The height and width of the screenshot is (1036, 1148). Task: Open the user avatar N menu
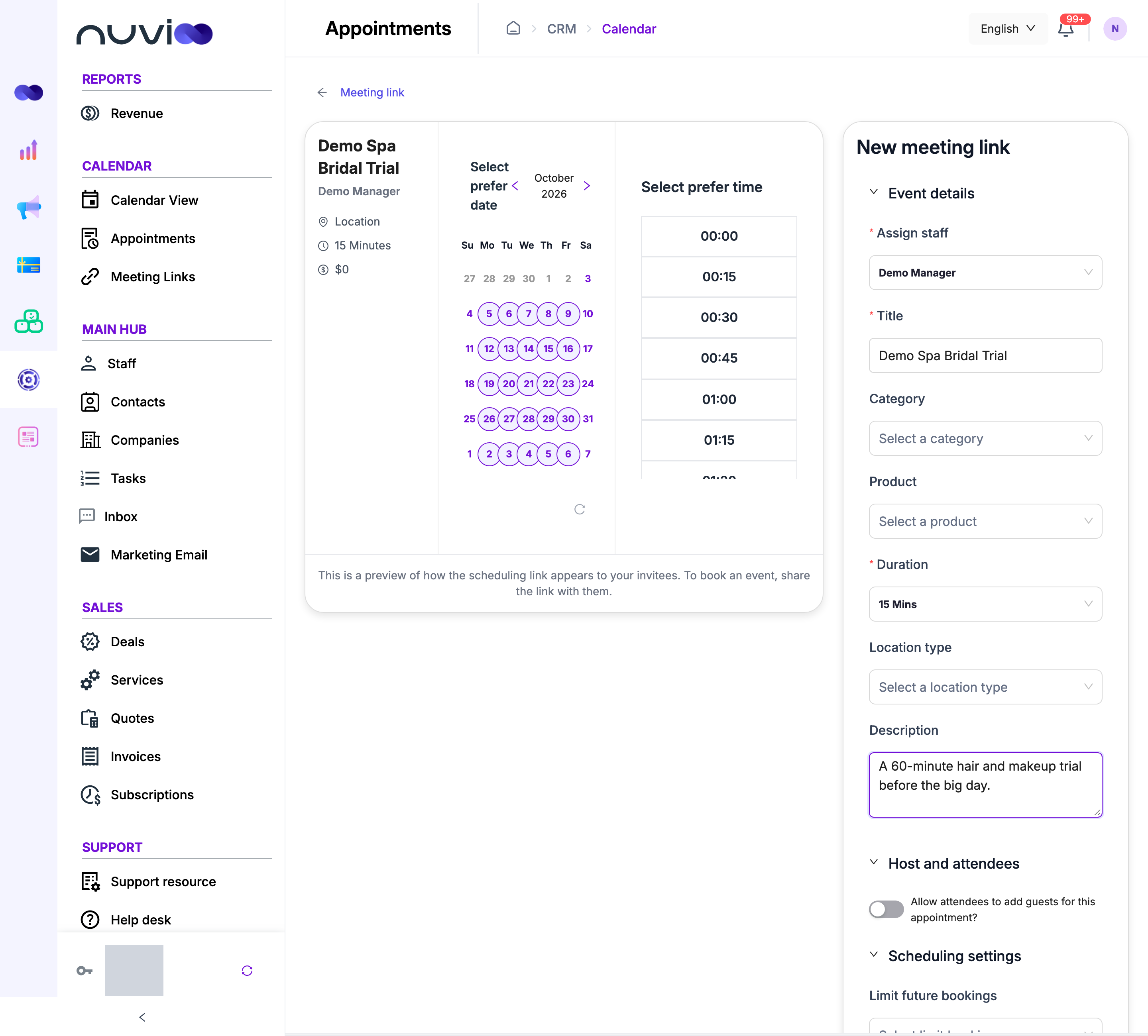click(x=1115, y=28)
